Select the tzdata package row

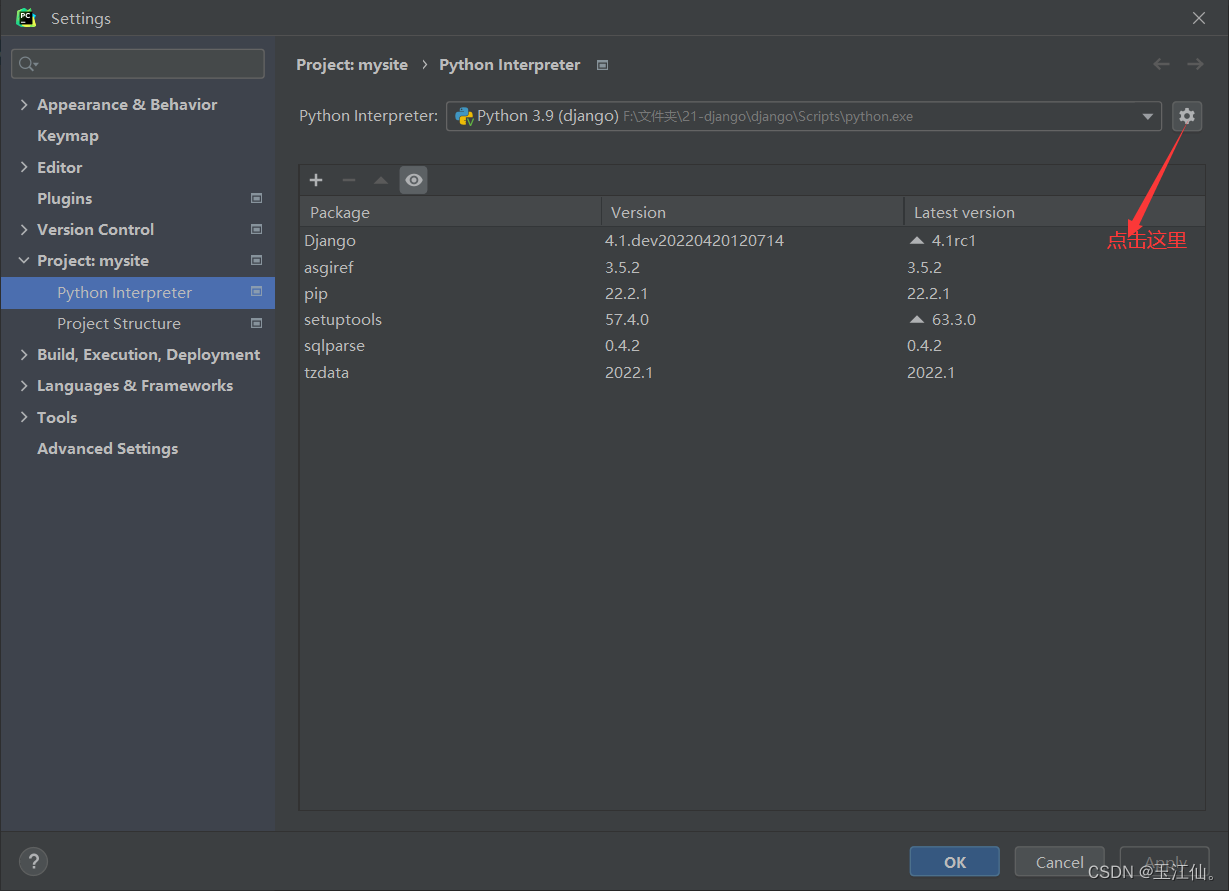pyautogui.click(x=752, y=372)
